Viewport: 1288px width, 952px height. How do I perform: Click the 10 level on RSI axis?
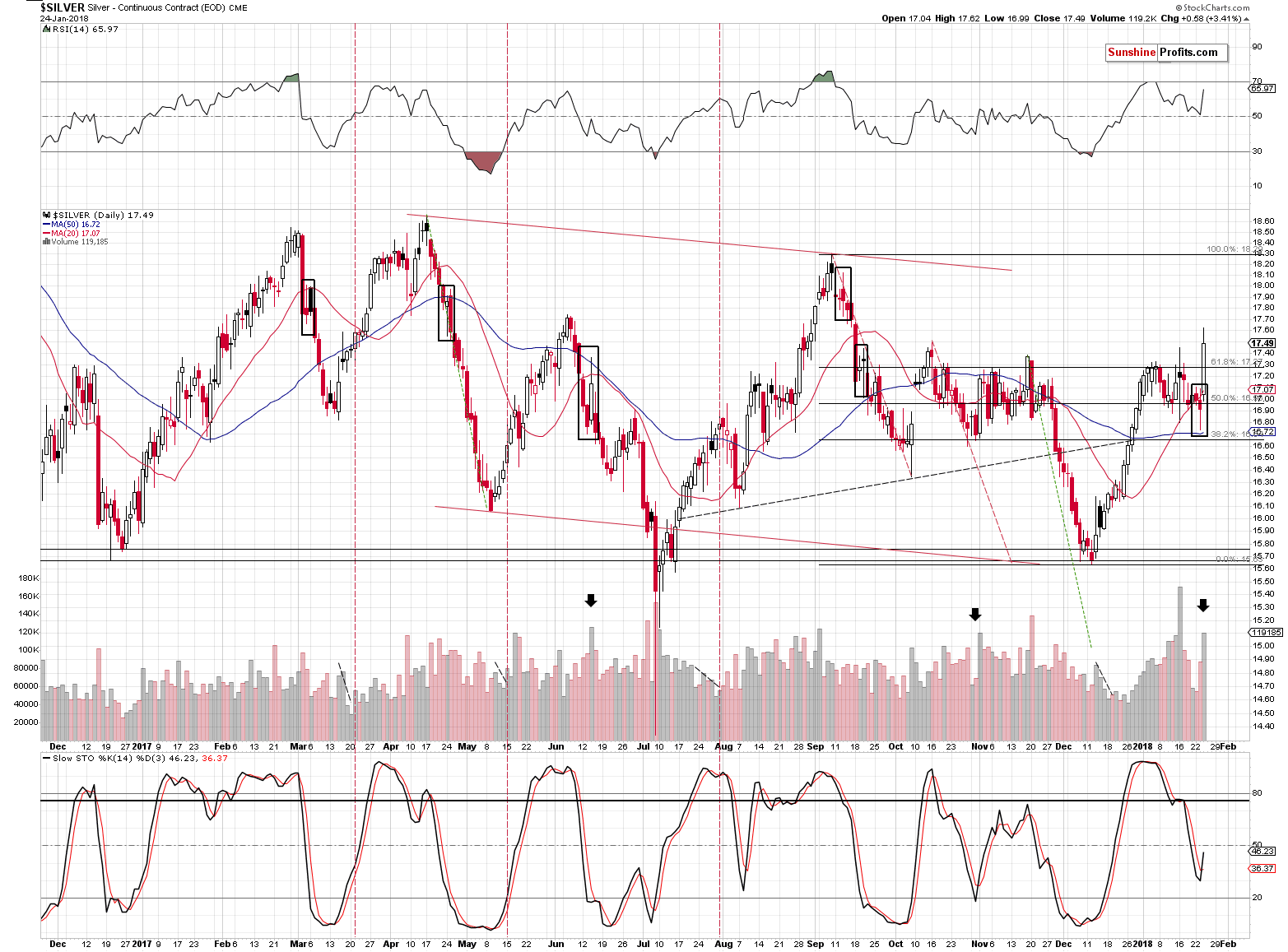(1257, 186)
